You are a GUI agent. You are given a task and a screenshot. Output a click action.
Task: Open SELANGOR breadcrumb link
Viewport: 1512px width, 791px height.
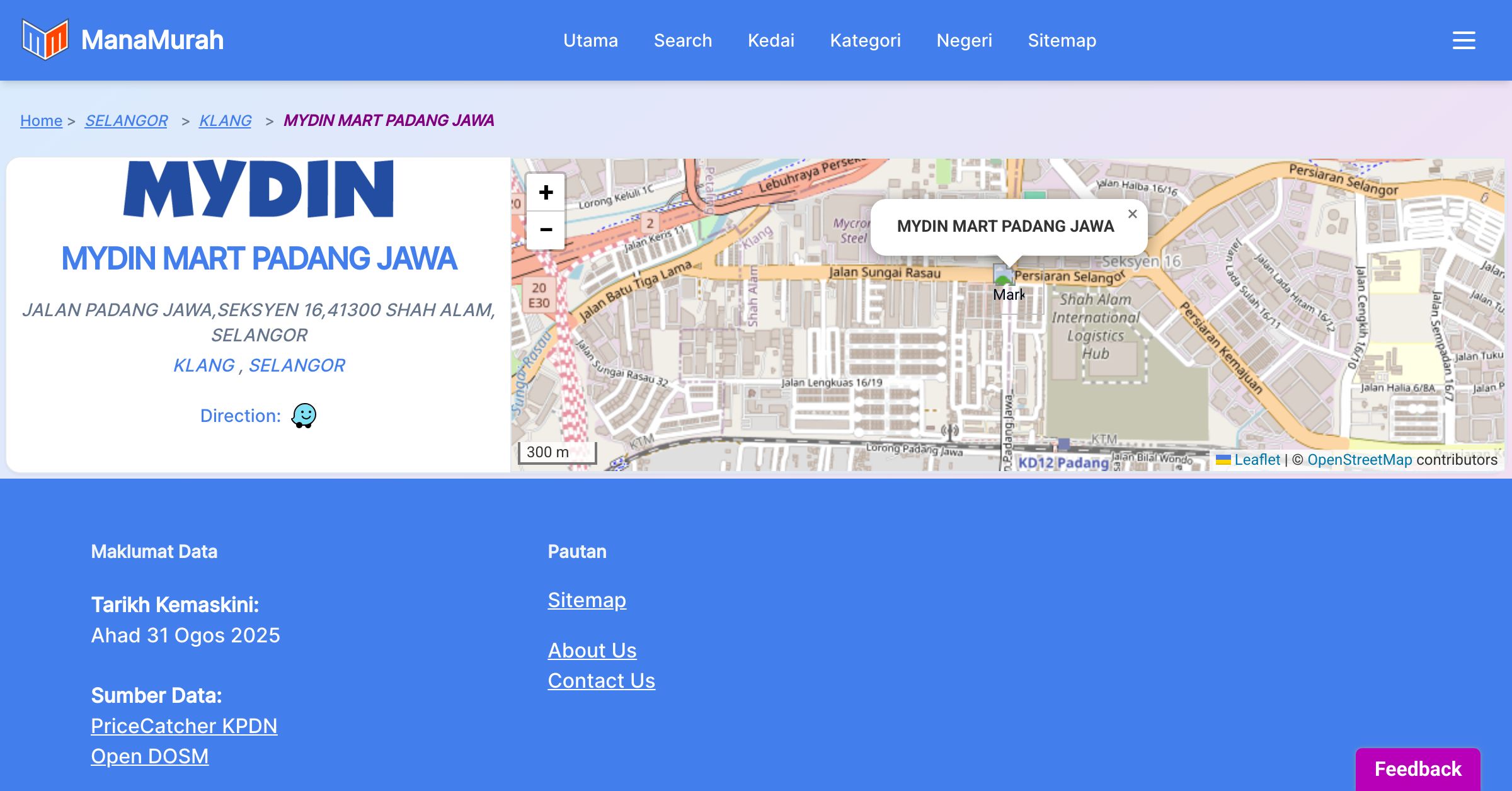126,120
